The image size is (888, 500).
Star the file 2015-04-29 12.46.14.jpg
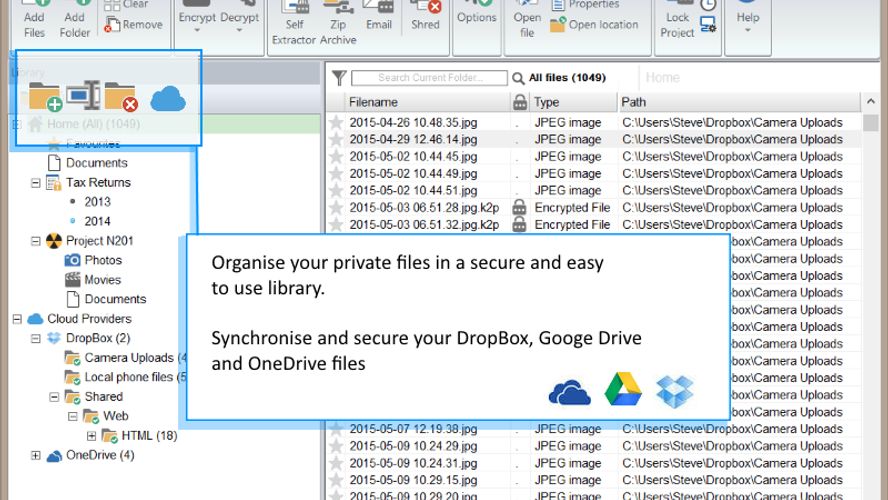coord(336,139)
